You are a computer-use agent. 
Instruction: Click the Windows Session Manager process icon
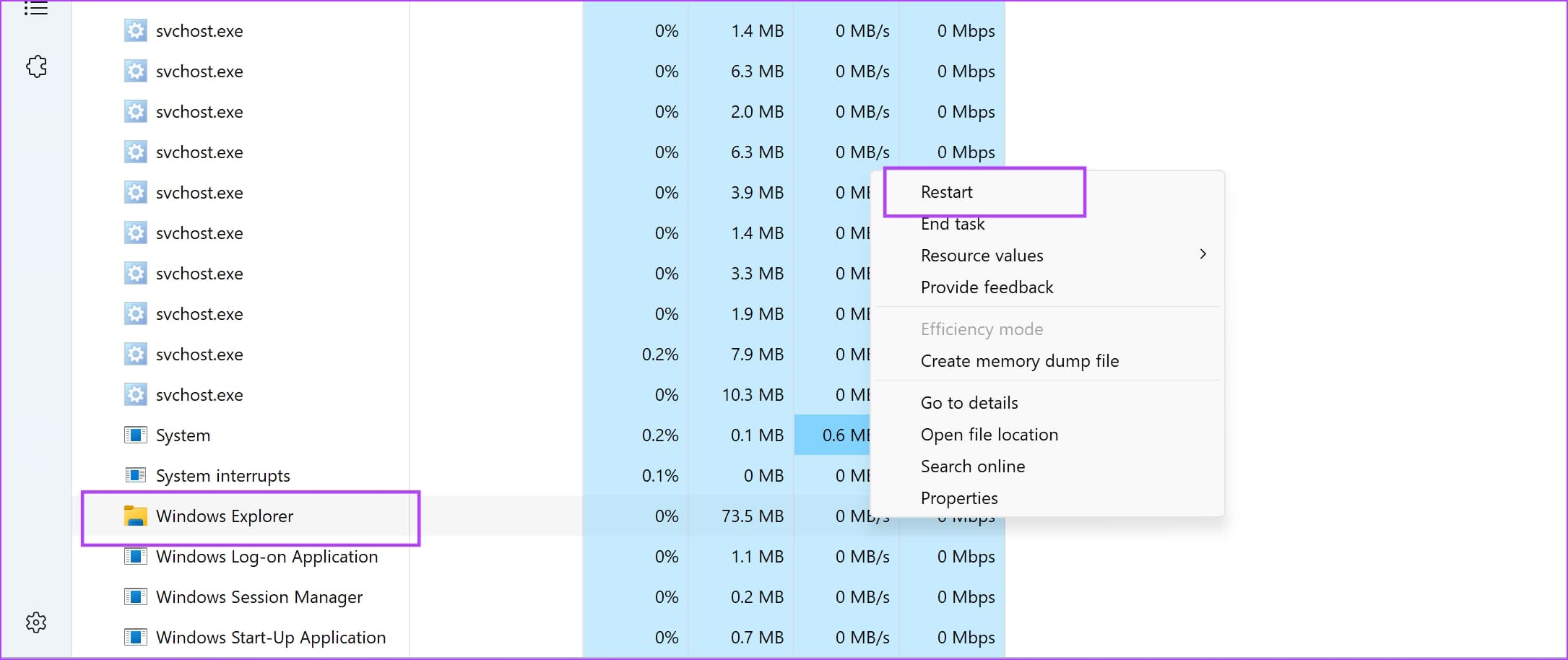(x=136, y=597)
